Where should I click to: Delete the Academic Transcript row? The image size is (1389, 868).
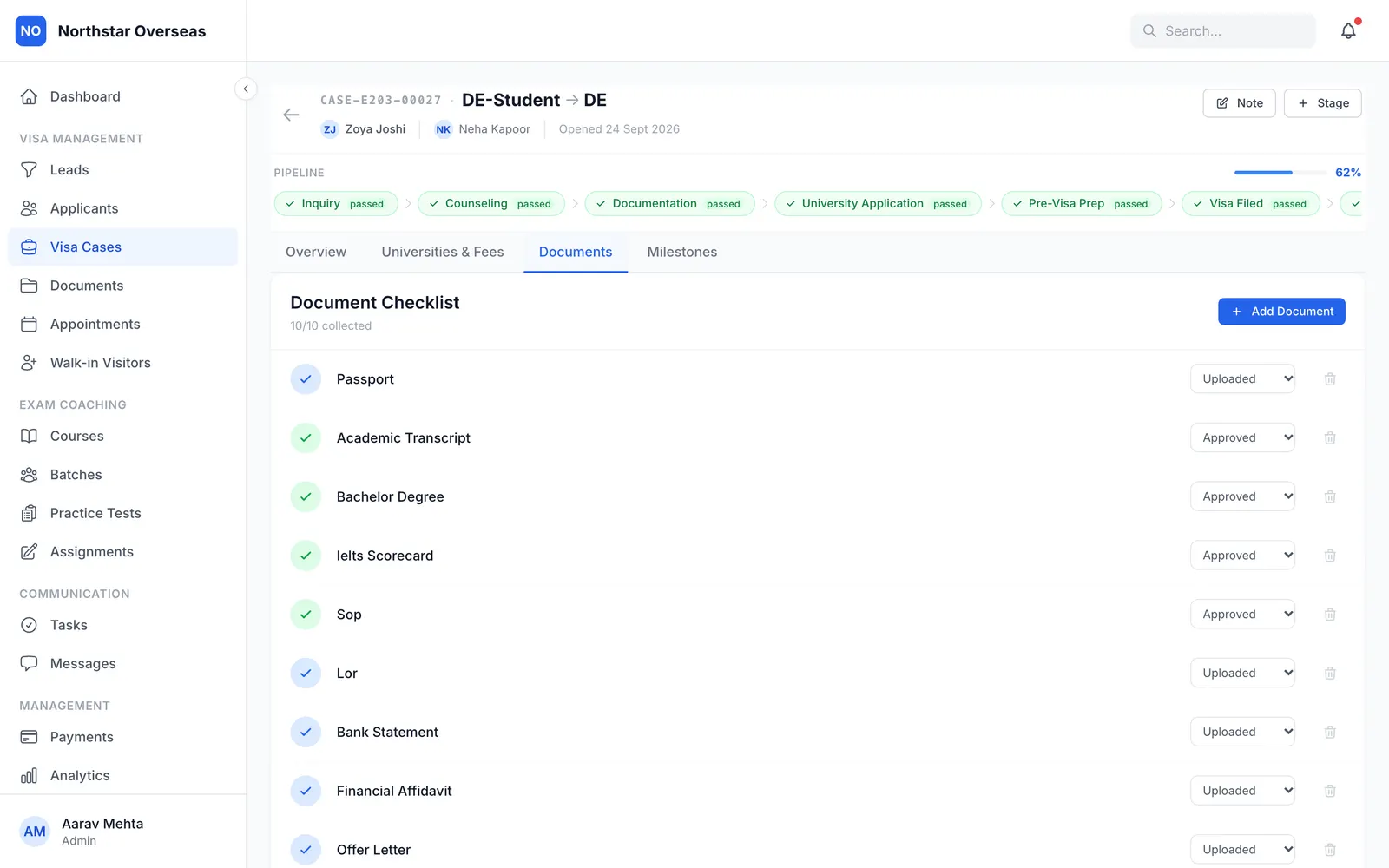(1330, 438)
